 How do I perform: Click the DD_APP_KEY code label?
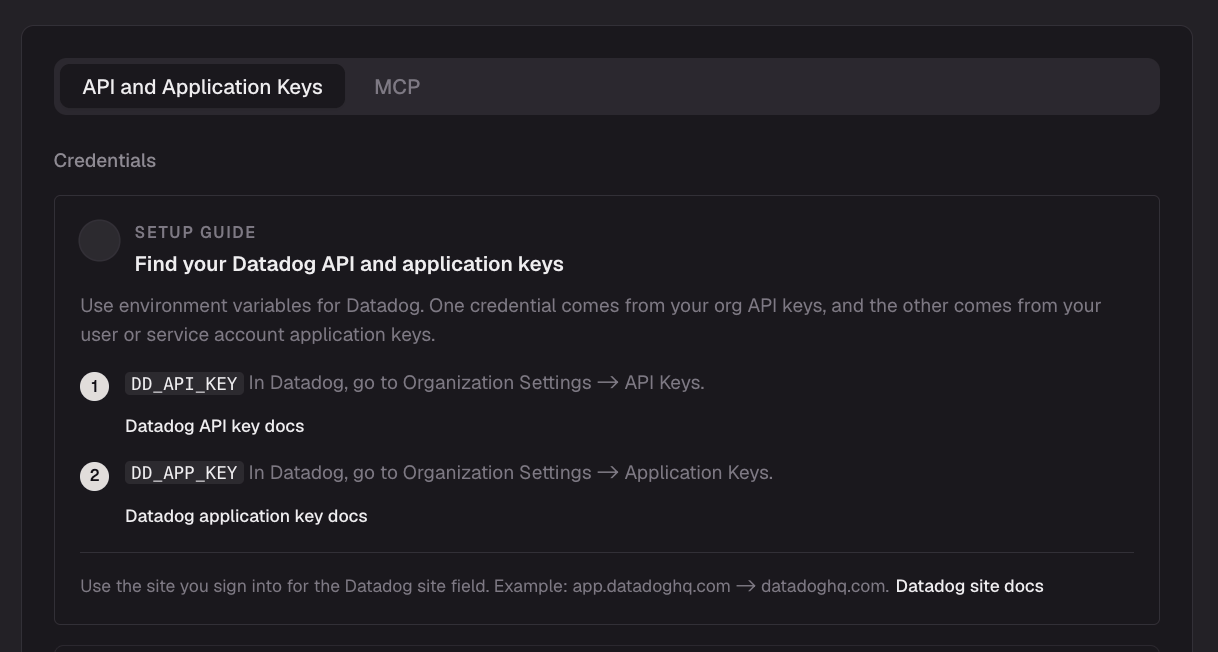(184, 473)
